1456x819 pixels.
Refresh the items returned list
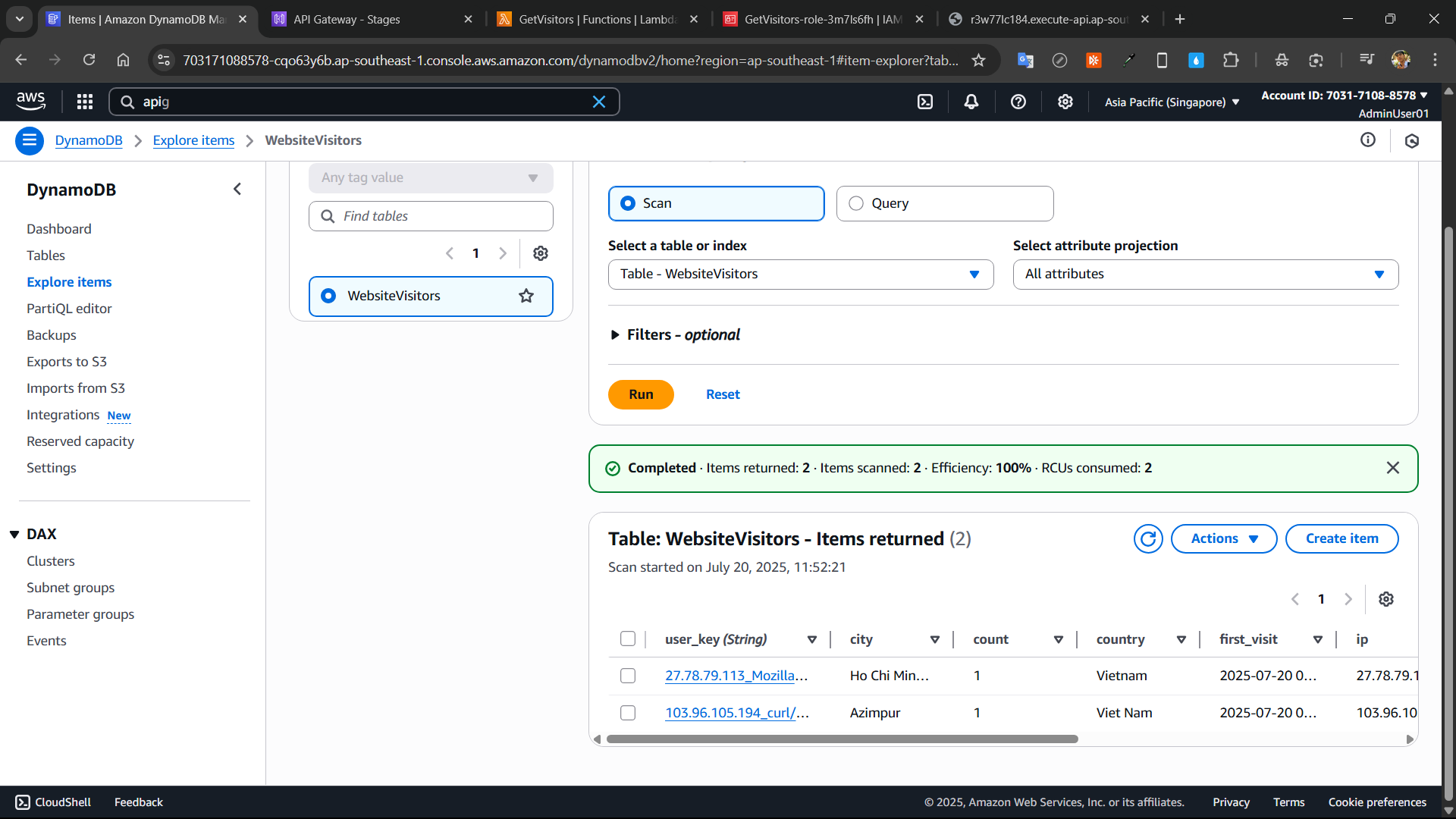pos(1148,538)
